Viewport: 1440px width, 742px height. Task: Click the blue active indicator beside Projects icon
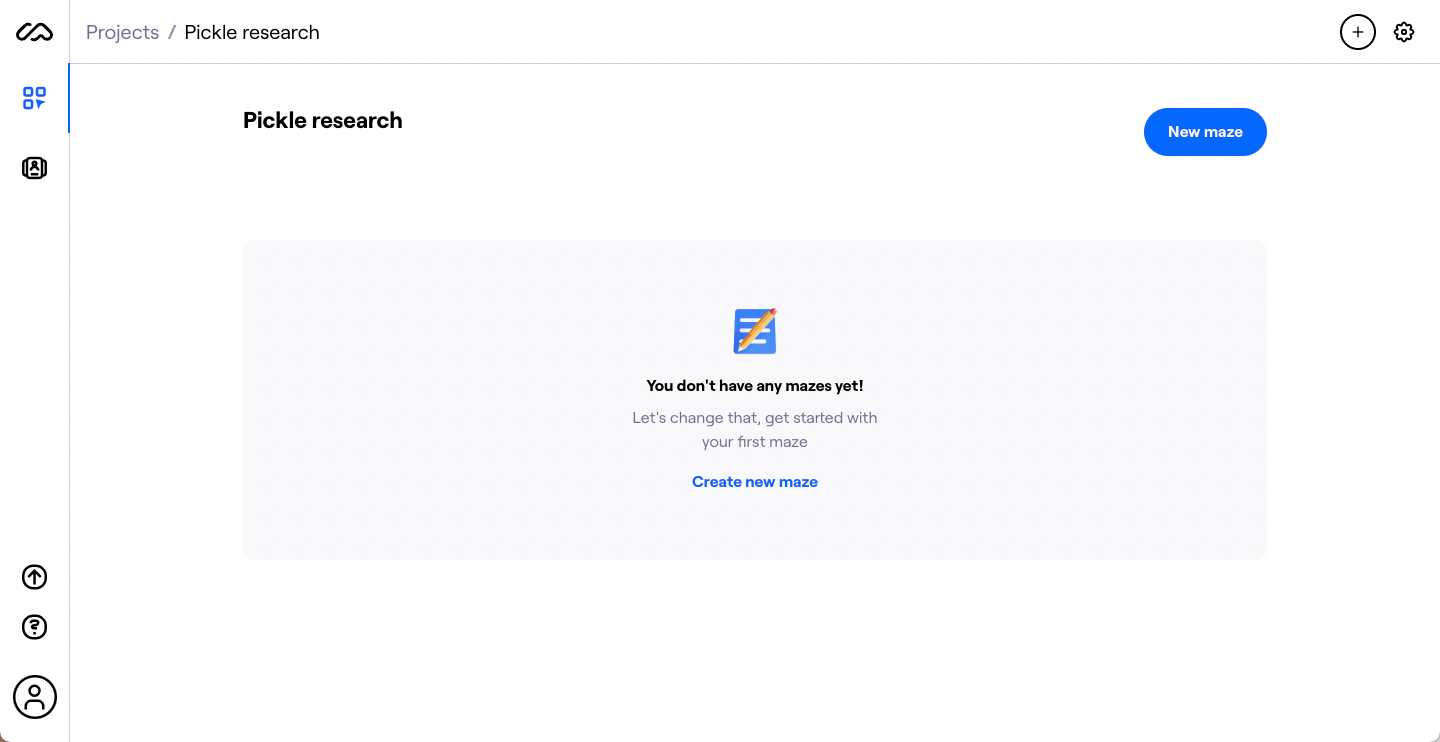68,98
